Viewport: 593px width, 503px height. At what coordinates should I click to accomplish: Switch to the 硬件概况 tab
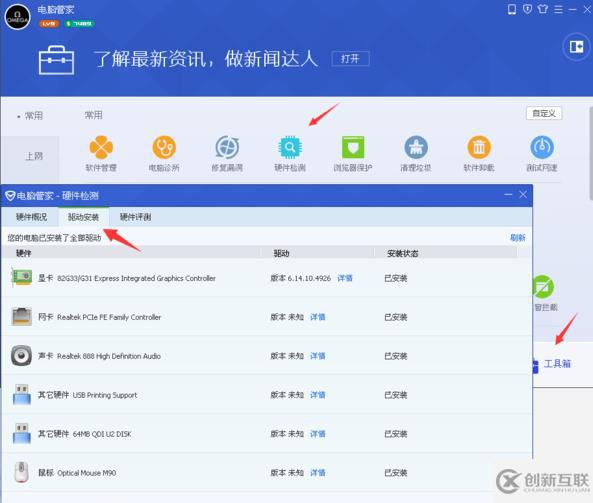pyautogui.click(x=31, y=217)
